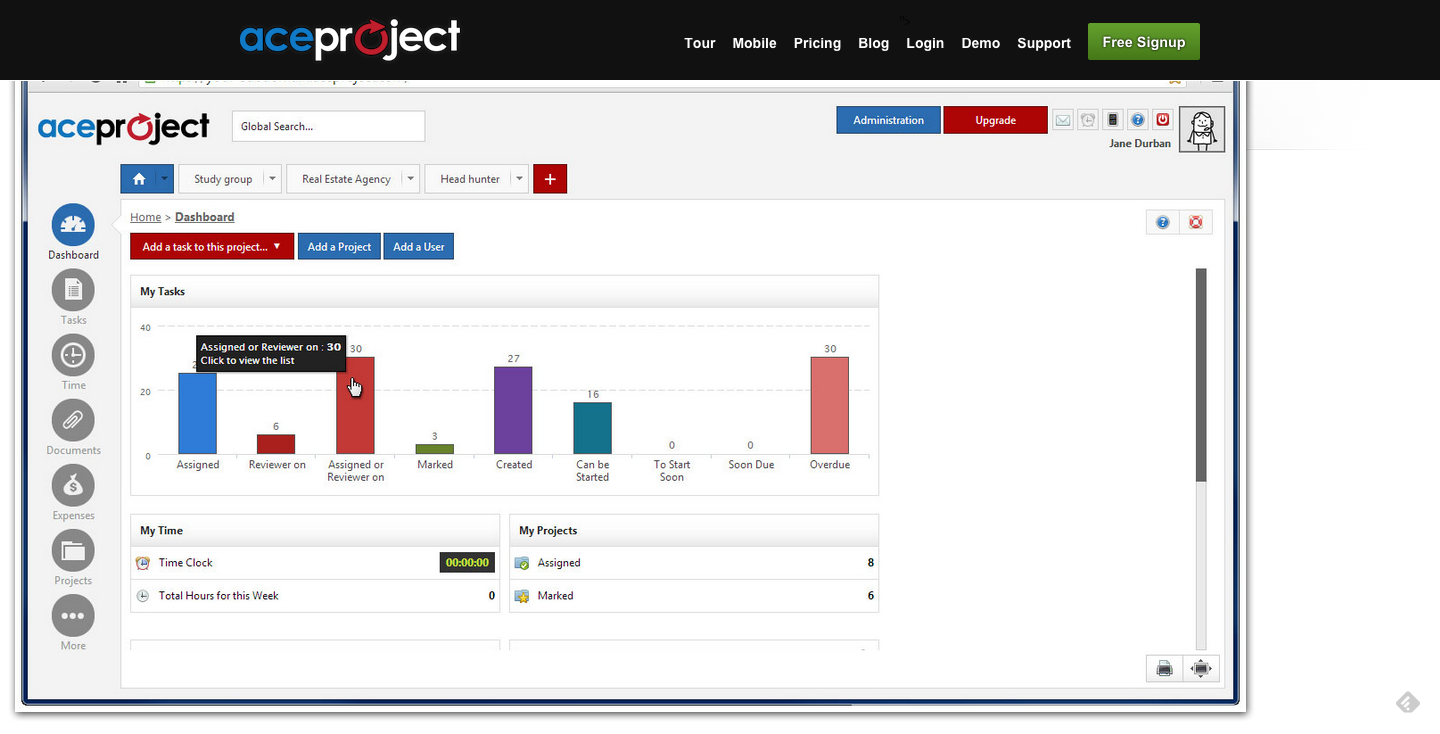Click the full-screen expand icon
This screenshot has height=734, width=1440.
(1201, 669)
